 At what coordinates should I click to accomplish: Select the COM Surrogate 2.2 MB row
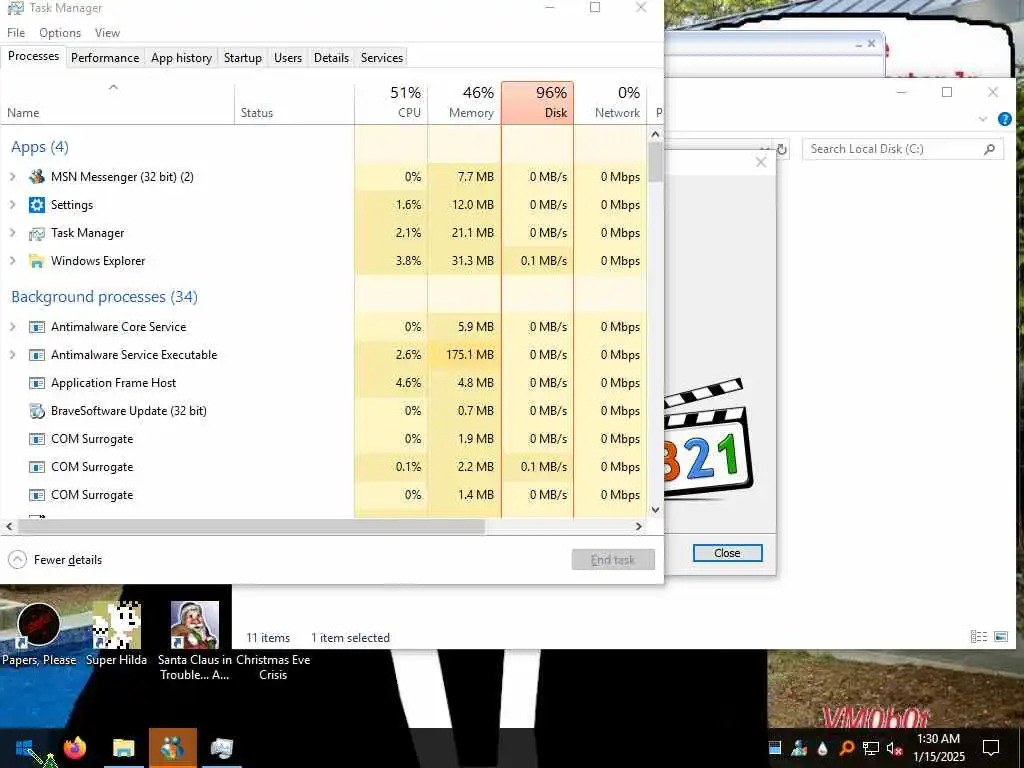click(325, 467)
